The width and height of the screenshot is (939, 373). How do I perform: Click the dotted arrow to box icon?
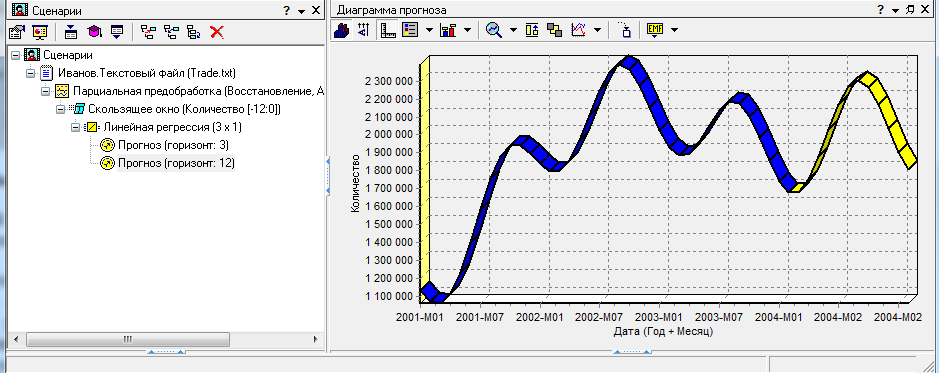625,30
